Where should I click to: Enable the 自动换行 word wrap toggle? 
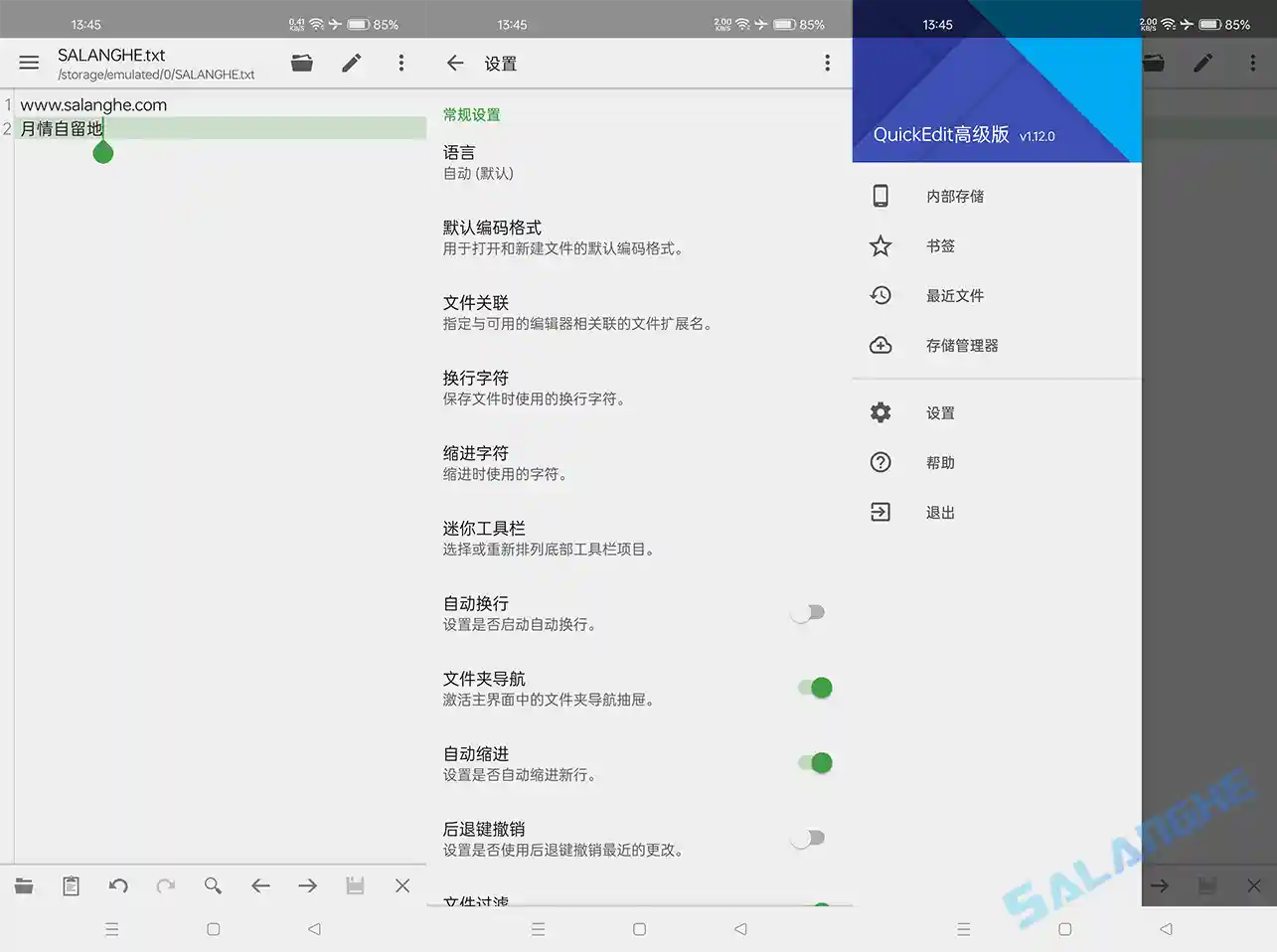(x=807, y=611)
